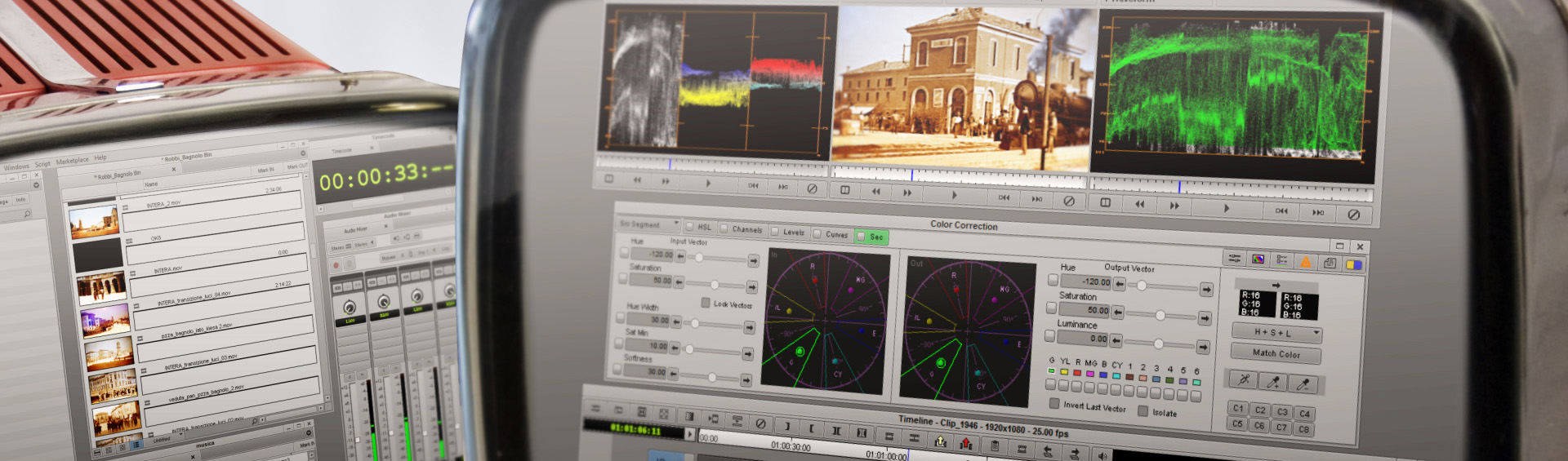This screenshot has height=461, width=1568.
Task: Click the timeline yellow extract icon
Action: tap(940, 441)
